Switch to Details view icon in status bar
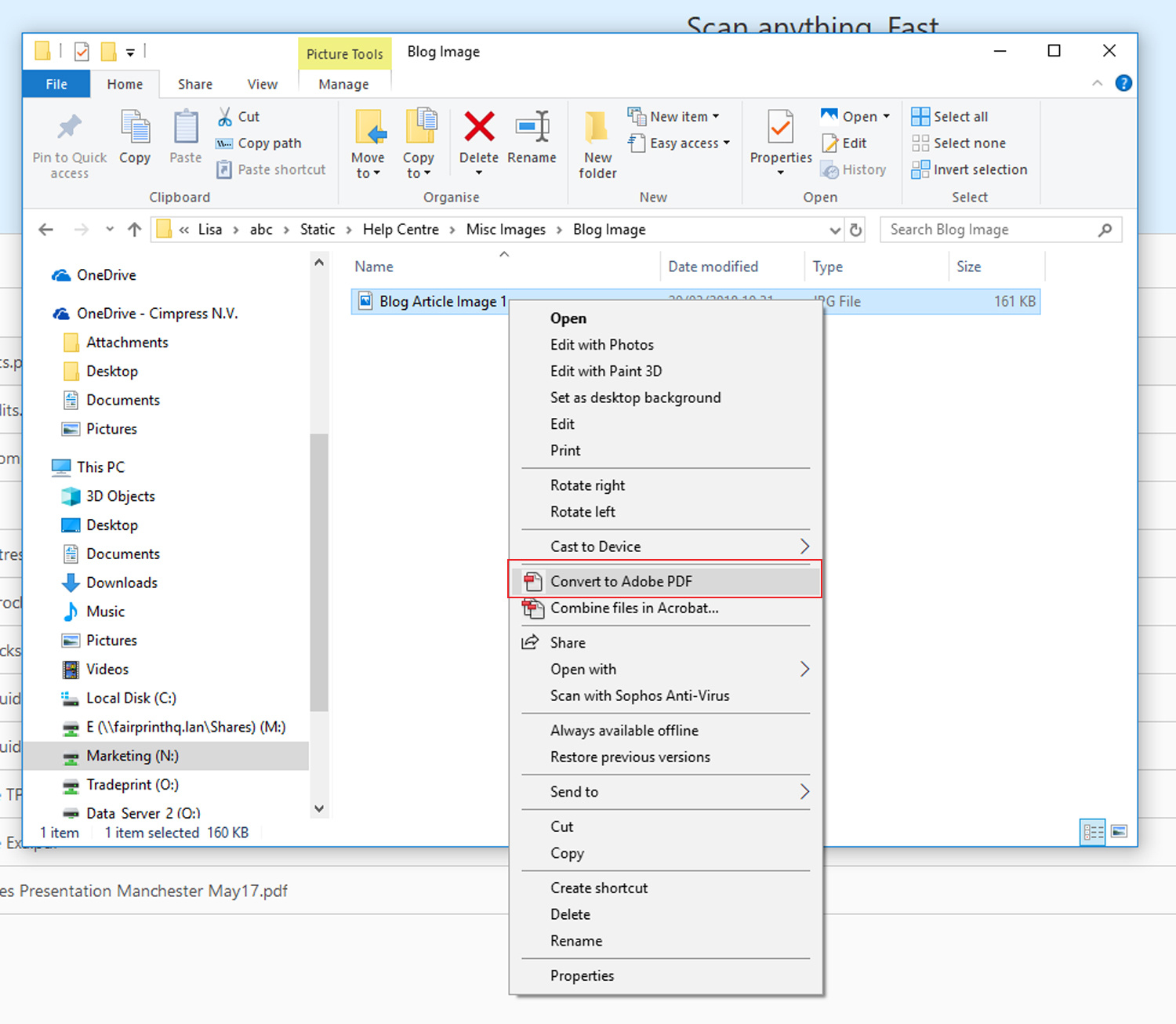 coord(1093,832)
